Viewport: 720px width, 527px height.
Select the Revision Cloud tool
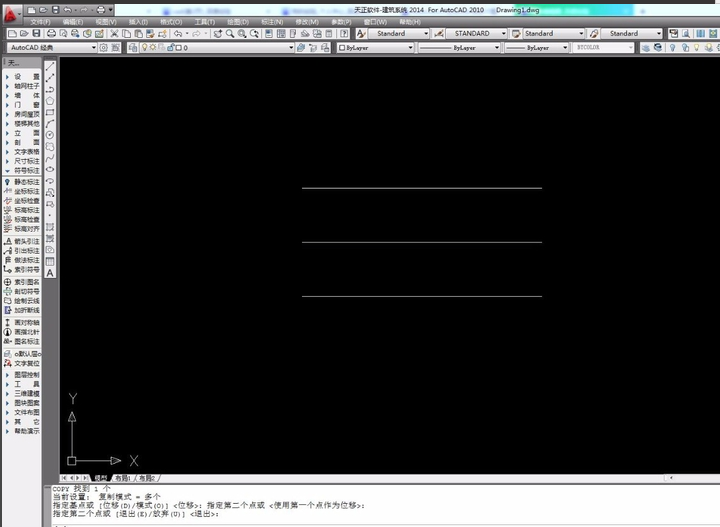[50, 146]
